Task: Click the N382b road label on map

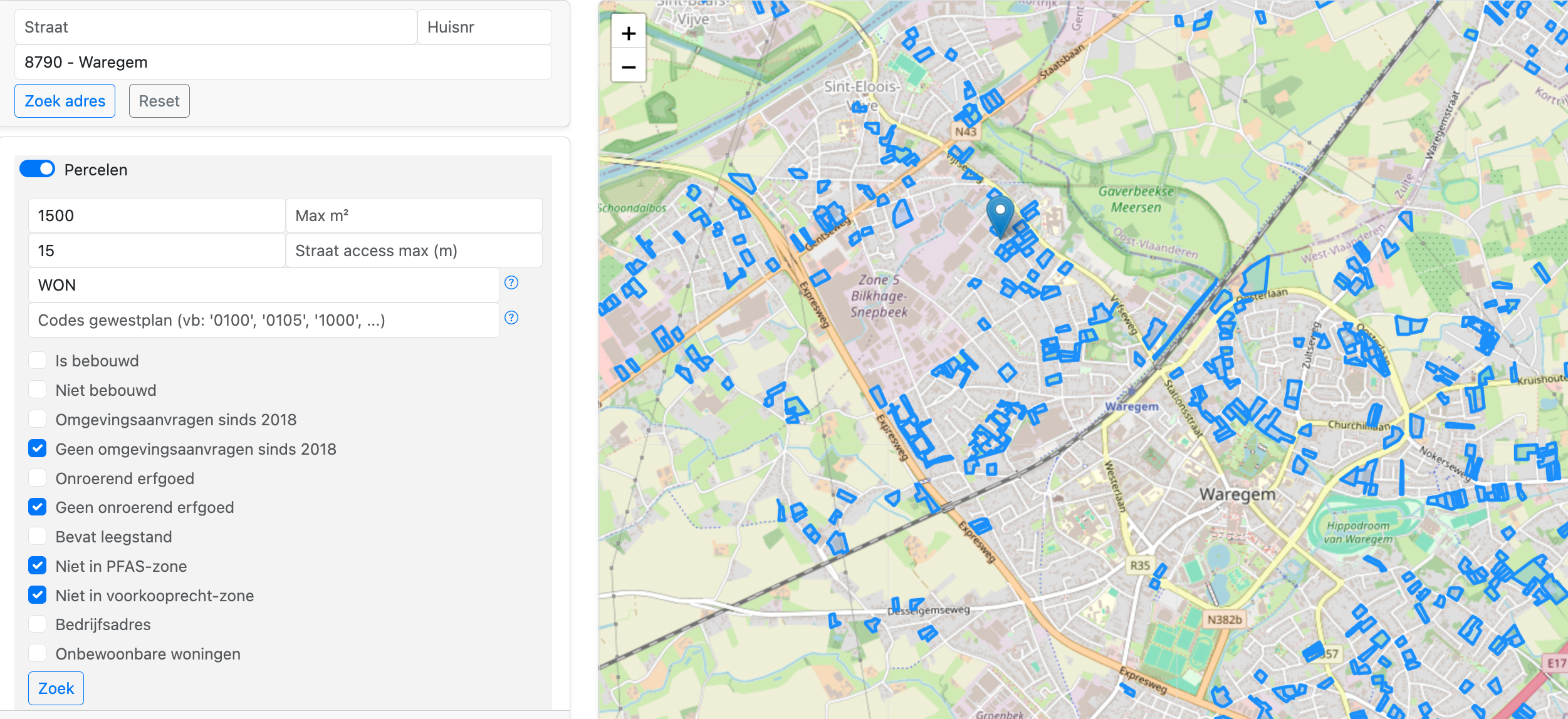Action: (1224, 619)
